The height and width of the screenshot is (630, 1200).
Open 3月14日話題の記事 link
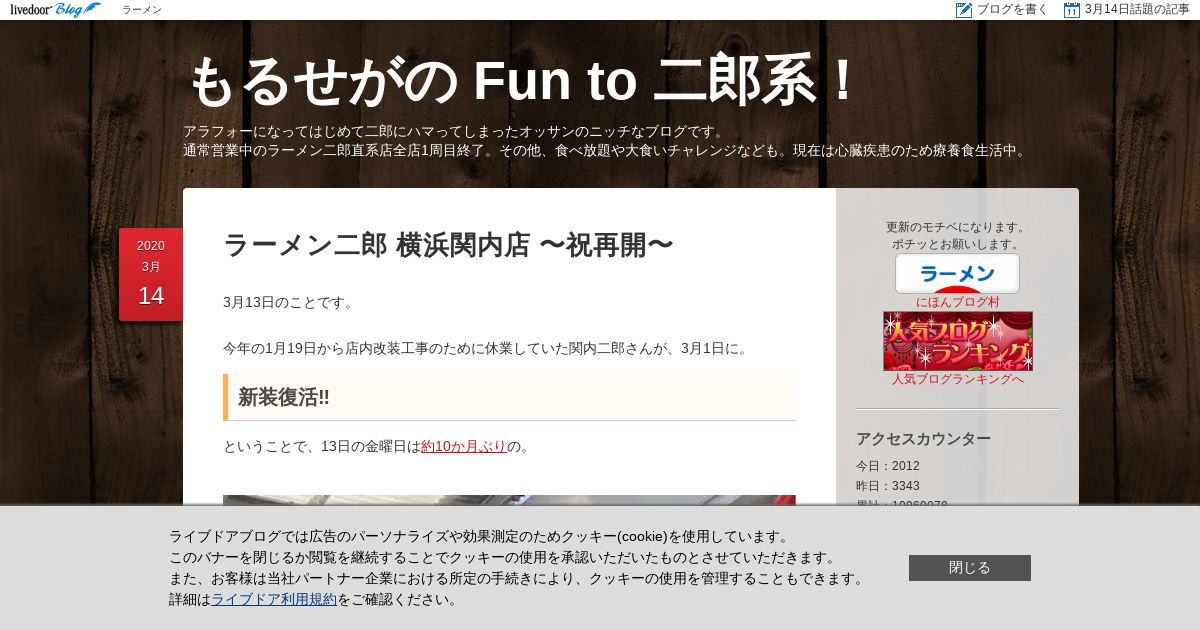[x=1137, y=10]
